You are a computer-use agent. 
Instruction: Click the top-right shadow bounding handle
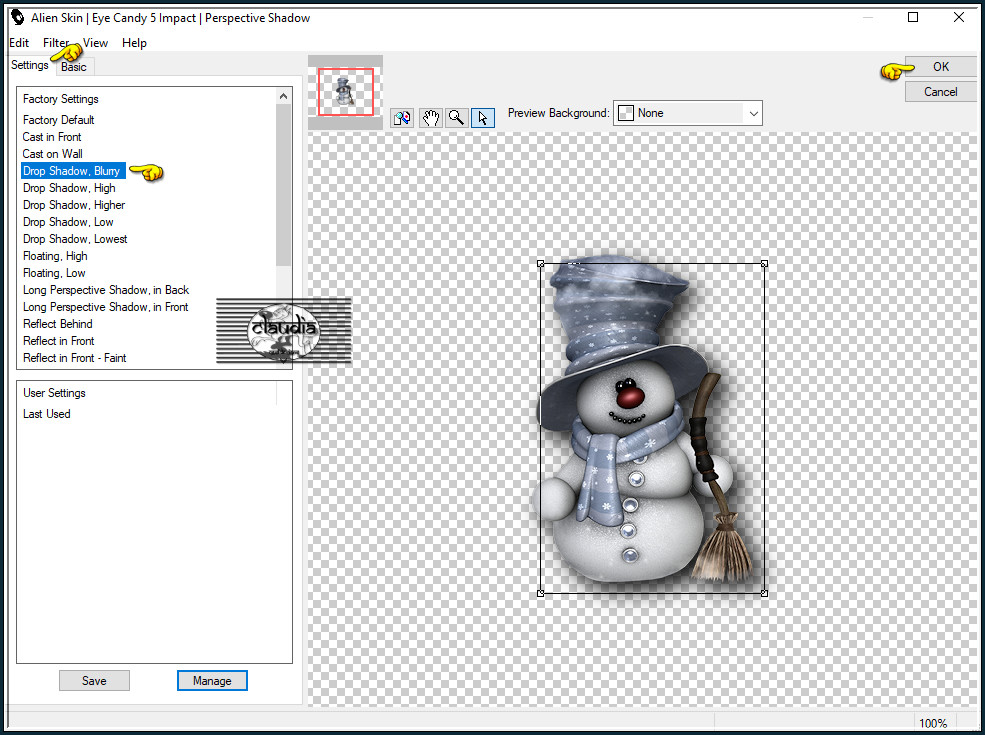pos(765,264)
